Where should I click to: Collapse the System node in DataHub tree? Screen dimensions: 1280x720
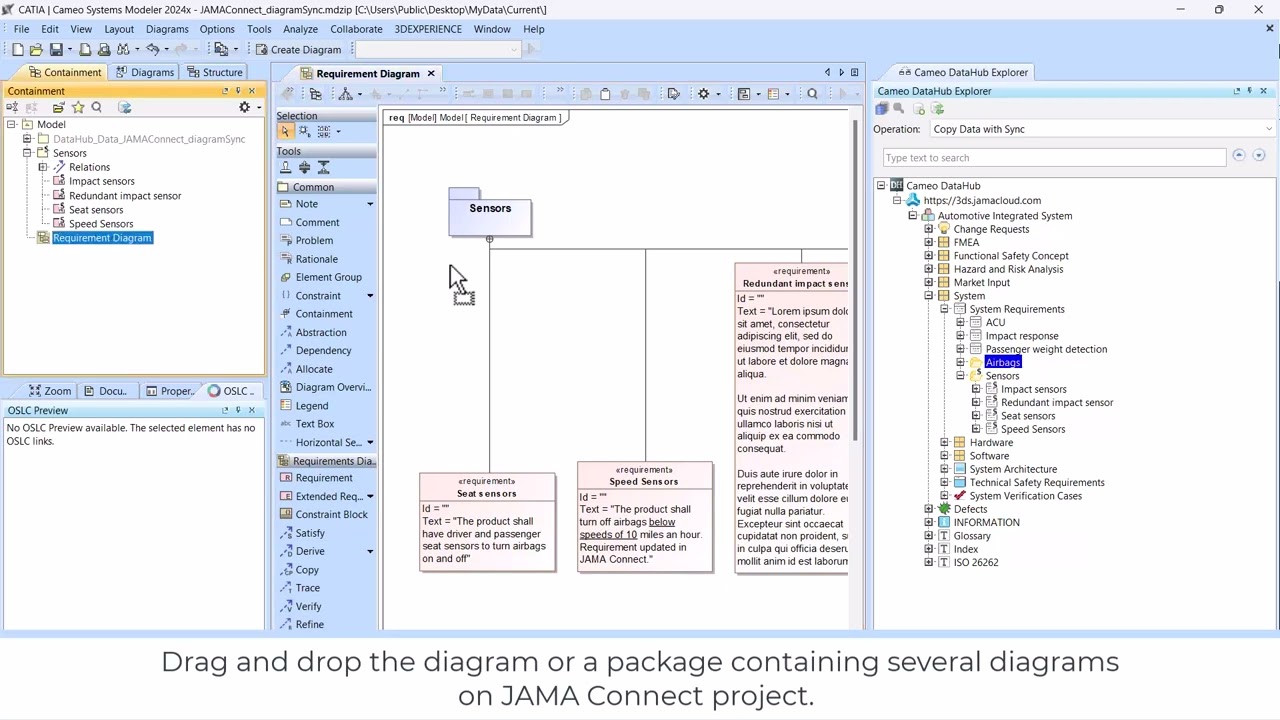929,296
